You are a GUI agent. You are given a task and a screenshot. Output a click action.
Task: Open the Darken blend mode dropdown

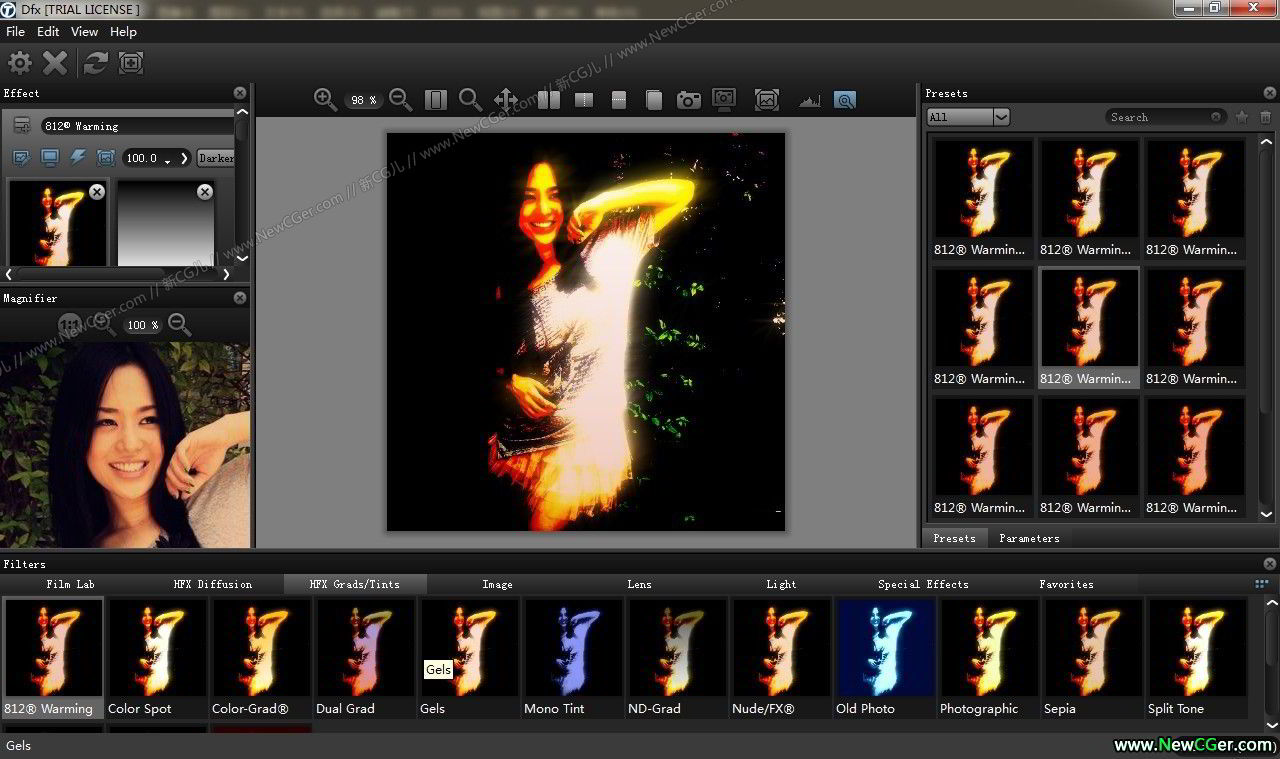tap(215, 158)
